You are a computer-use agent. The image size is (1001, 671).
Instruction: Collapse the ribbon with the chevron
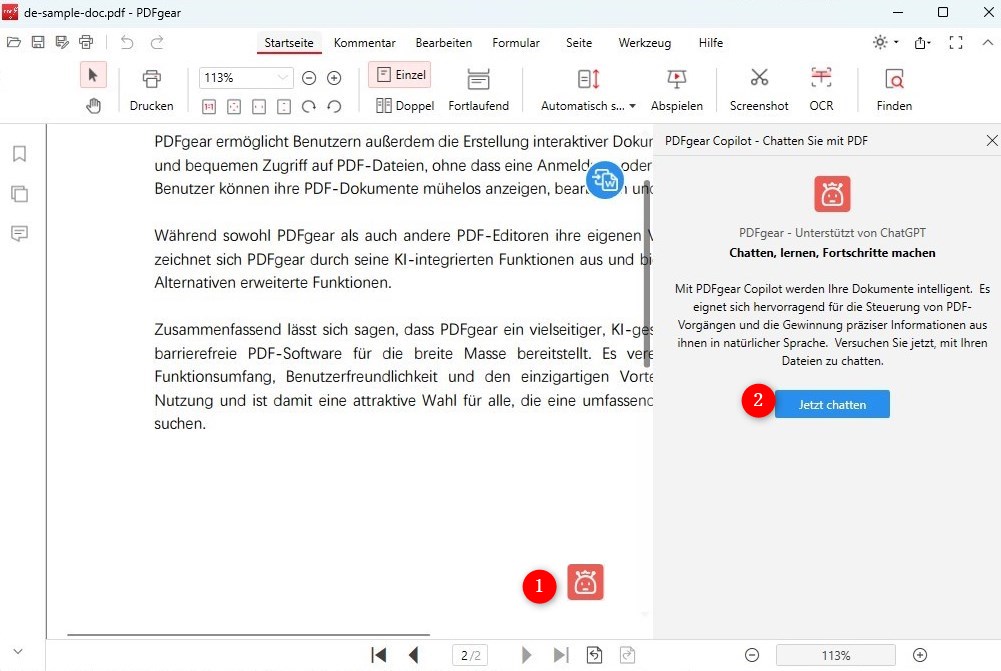988,42
